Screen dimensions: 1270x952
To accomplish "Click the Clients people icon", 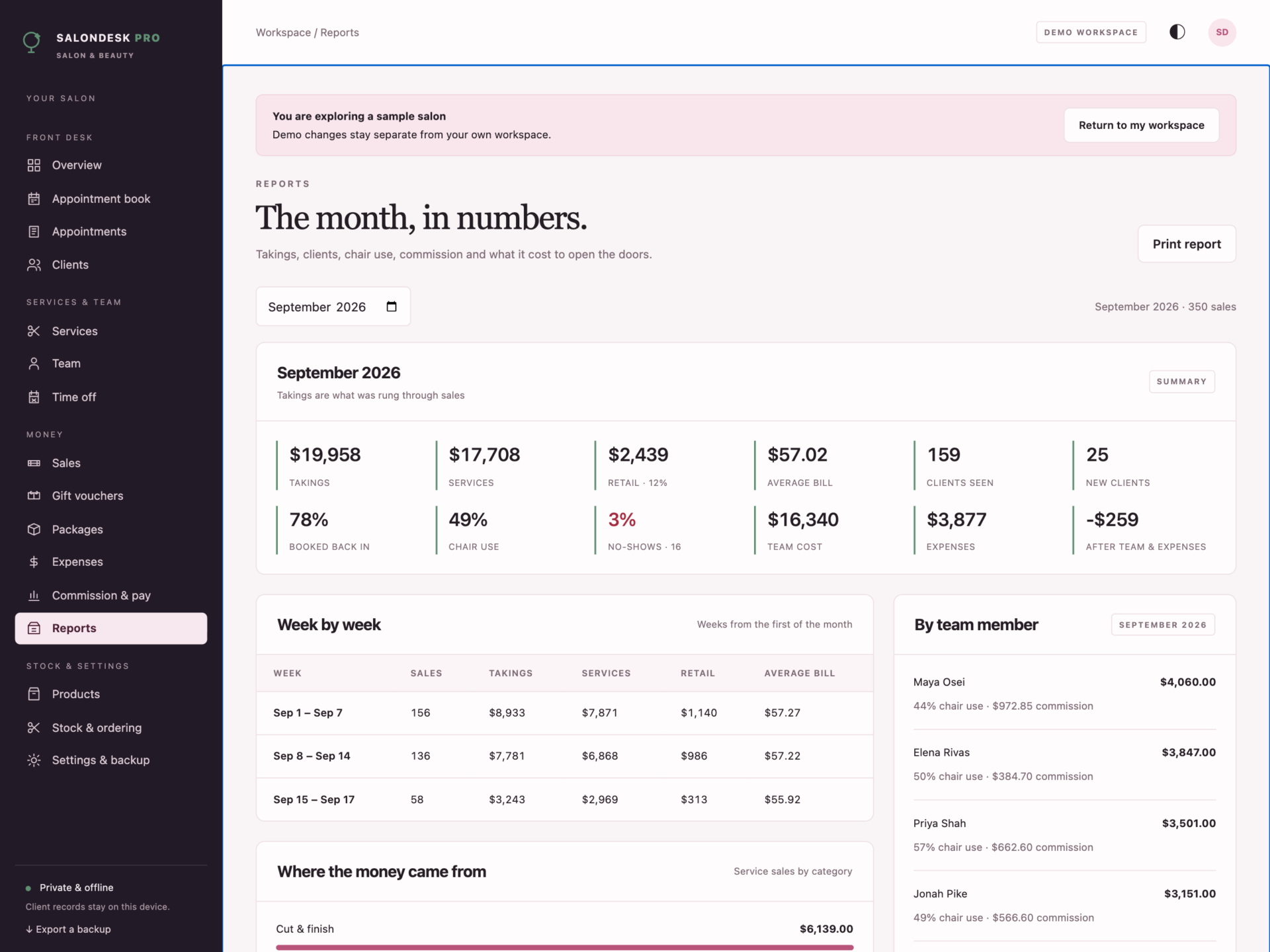I will click(34, 264).
